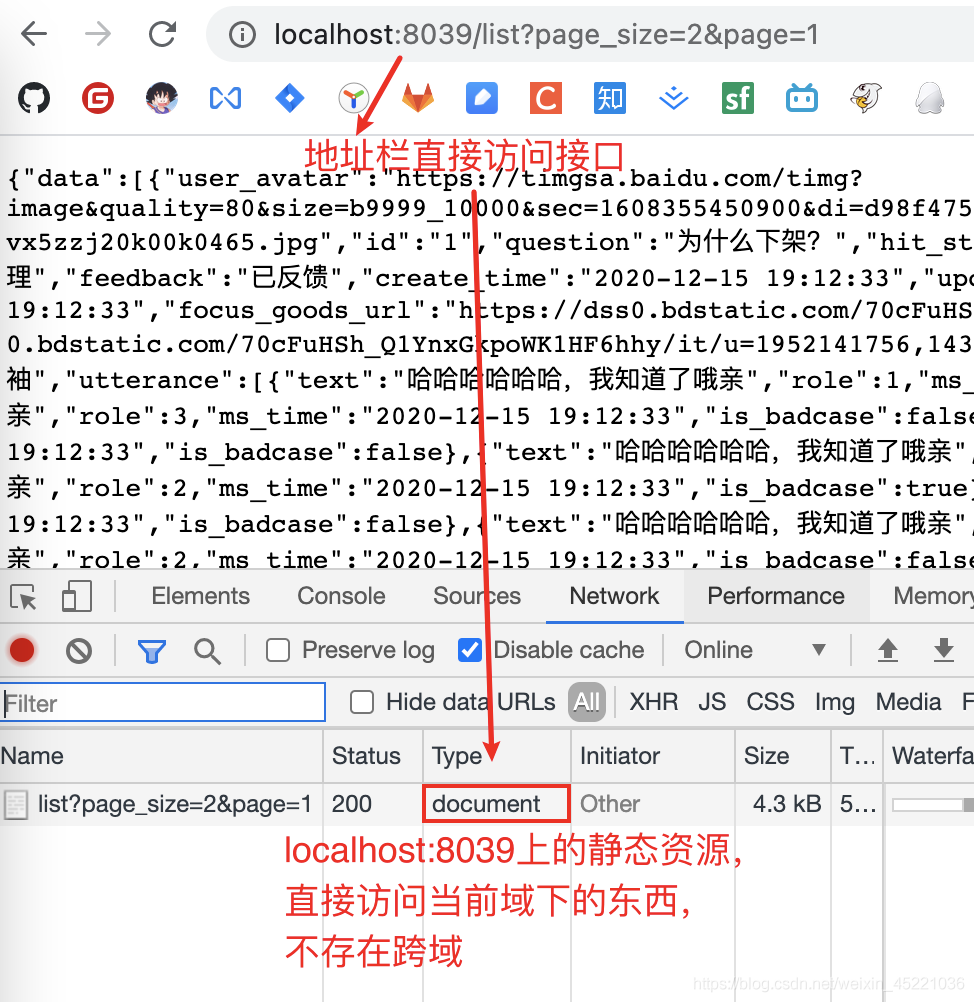This screenshot has width=974, height=1002.
Task: Toggle the device toolbar icon
Action: click(77, 596)
